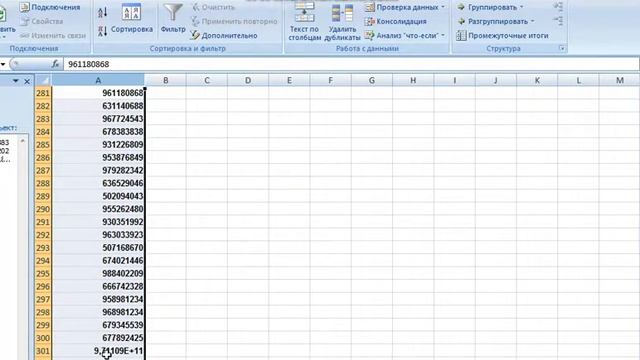Click the formula bar showing 961180868

pyautogui.click(x=351, y=64)
